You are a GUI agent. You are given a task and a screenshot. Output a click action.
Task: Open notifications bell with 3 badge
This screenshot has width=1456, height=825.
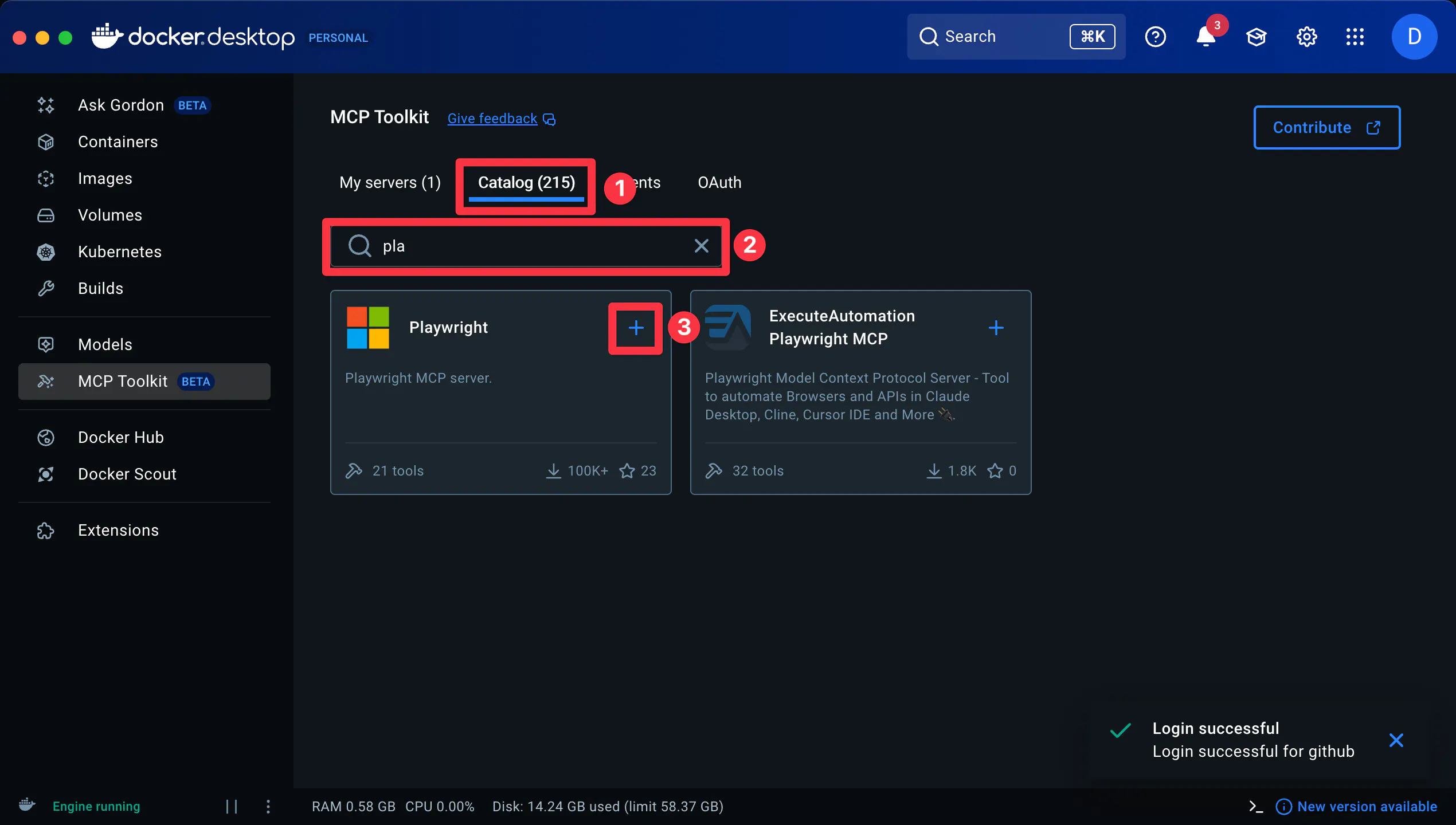coord(1205,37)
